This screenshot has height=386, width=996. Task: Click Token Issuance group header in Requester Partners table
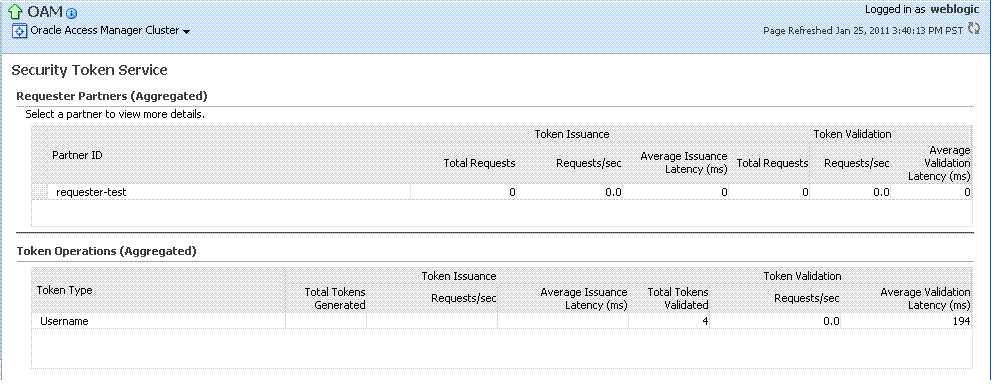pyautogui.click(x=572, y=134)
